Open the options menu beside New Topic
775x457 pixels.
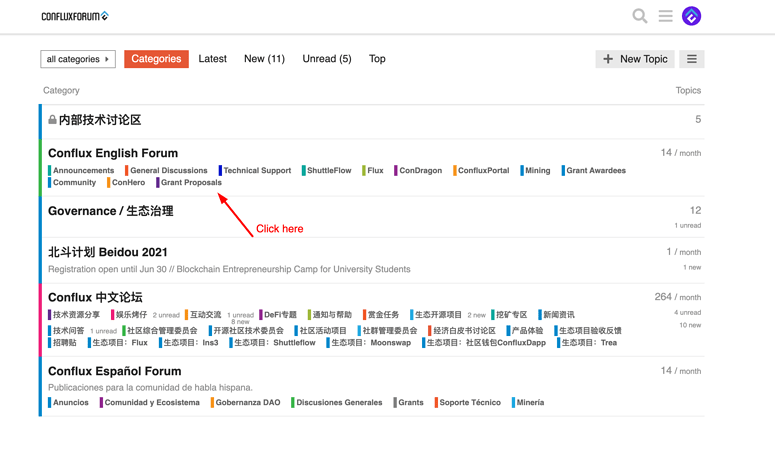[691, 59]
